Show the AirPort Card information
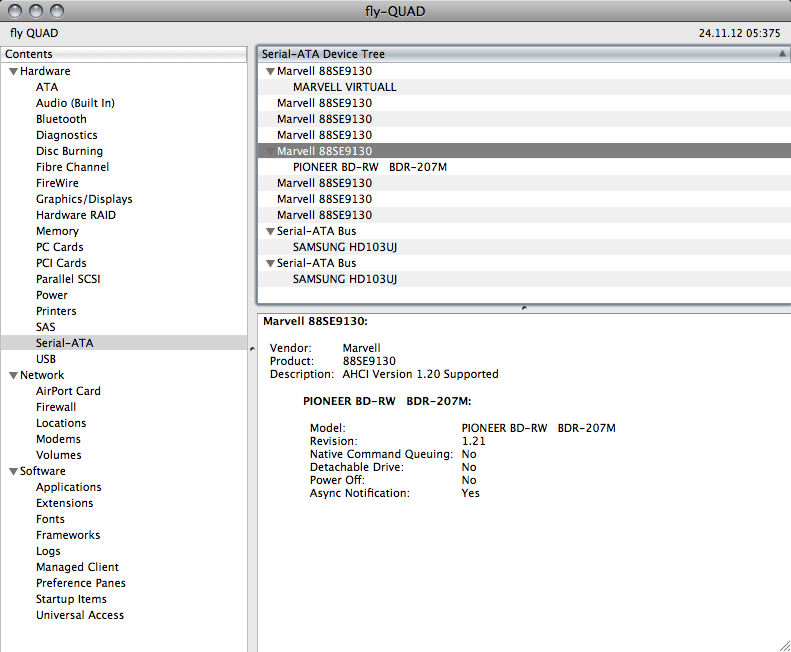 pyautogui.click(x=68, y=391)
